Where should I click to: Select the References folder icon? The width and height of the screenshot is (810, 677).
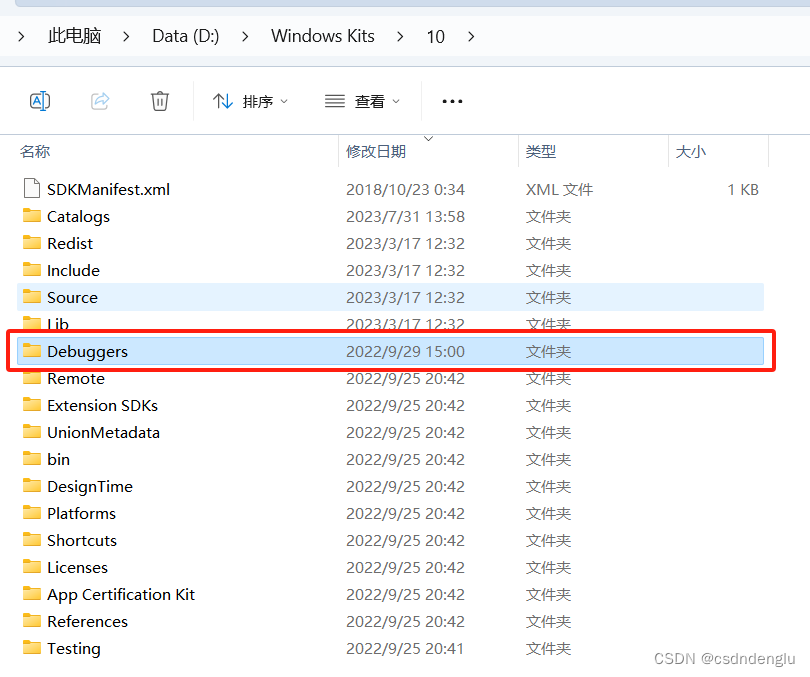[x=32, y=620]
